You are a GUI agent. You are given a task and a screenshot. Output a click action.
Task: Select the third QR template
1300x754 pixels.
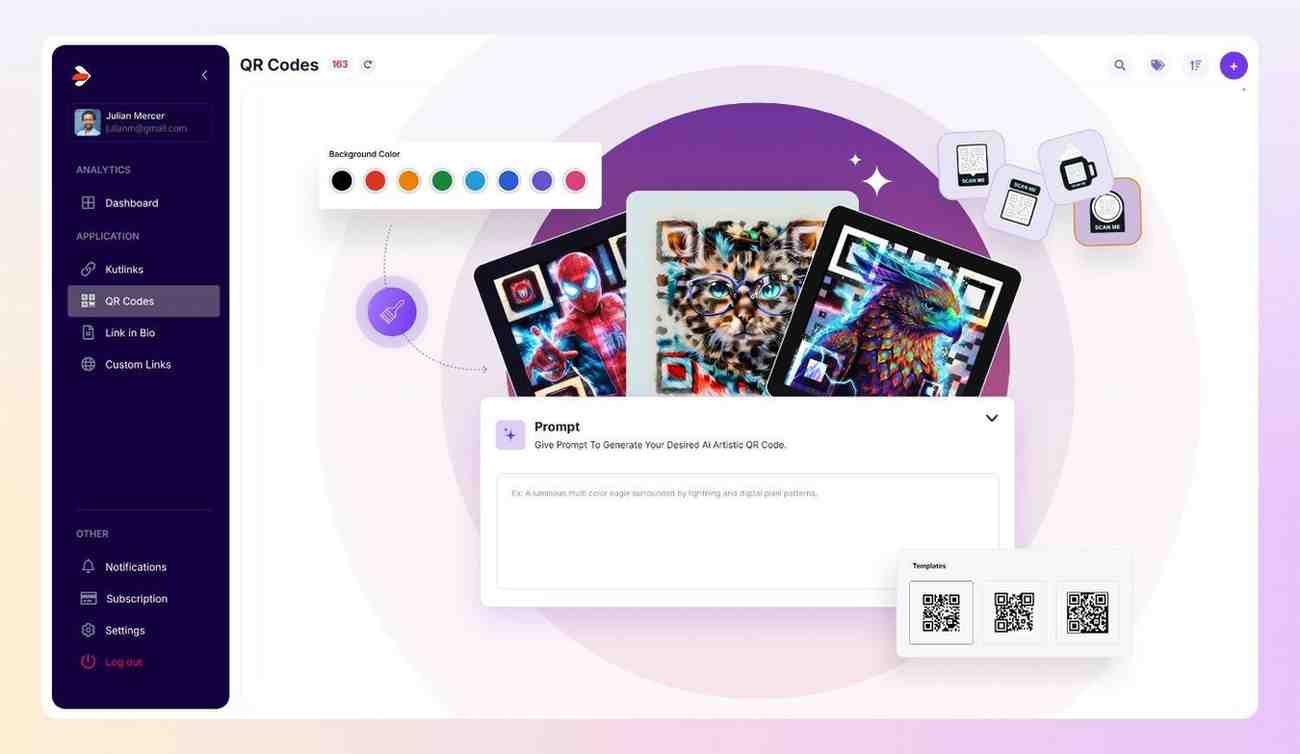pyautogui.click(x=1087, y=612)
